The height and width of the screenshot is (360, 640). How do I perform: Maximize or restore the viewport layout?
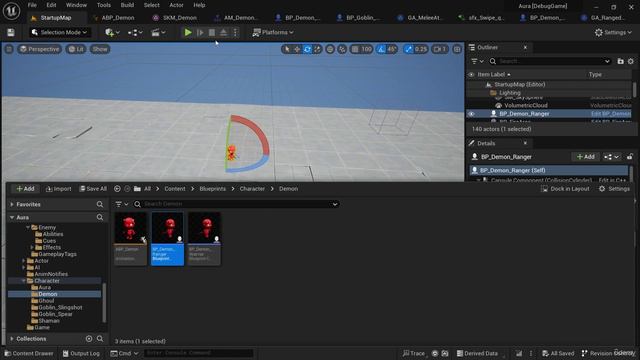click(x=457, y=49)
